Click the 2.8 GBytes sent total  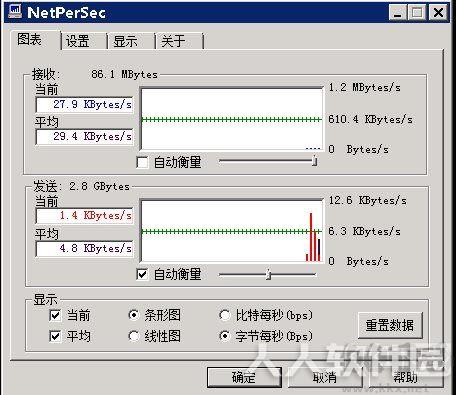99,186
